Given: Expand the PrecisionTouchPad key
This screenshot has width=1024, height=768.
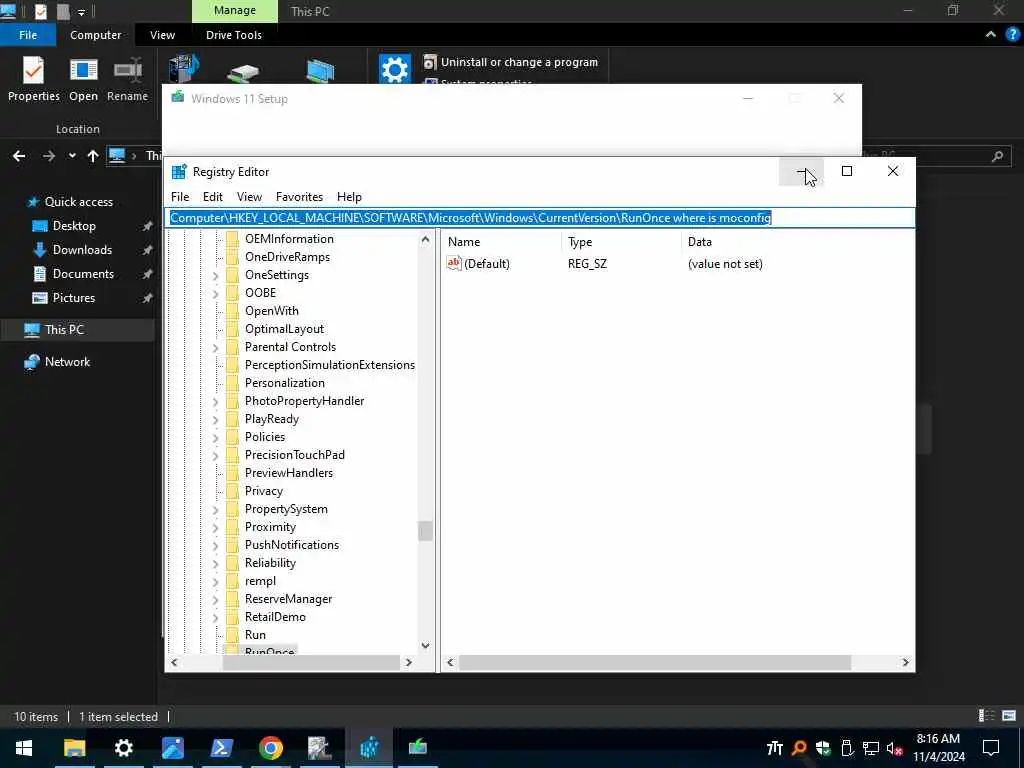Looking at the screenshot, I should pos(216,456).
